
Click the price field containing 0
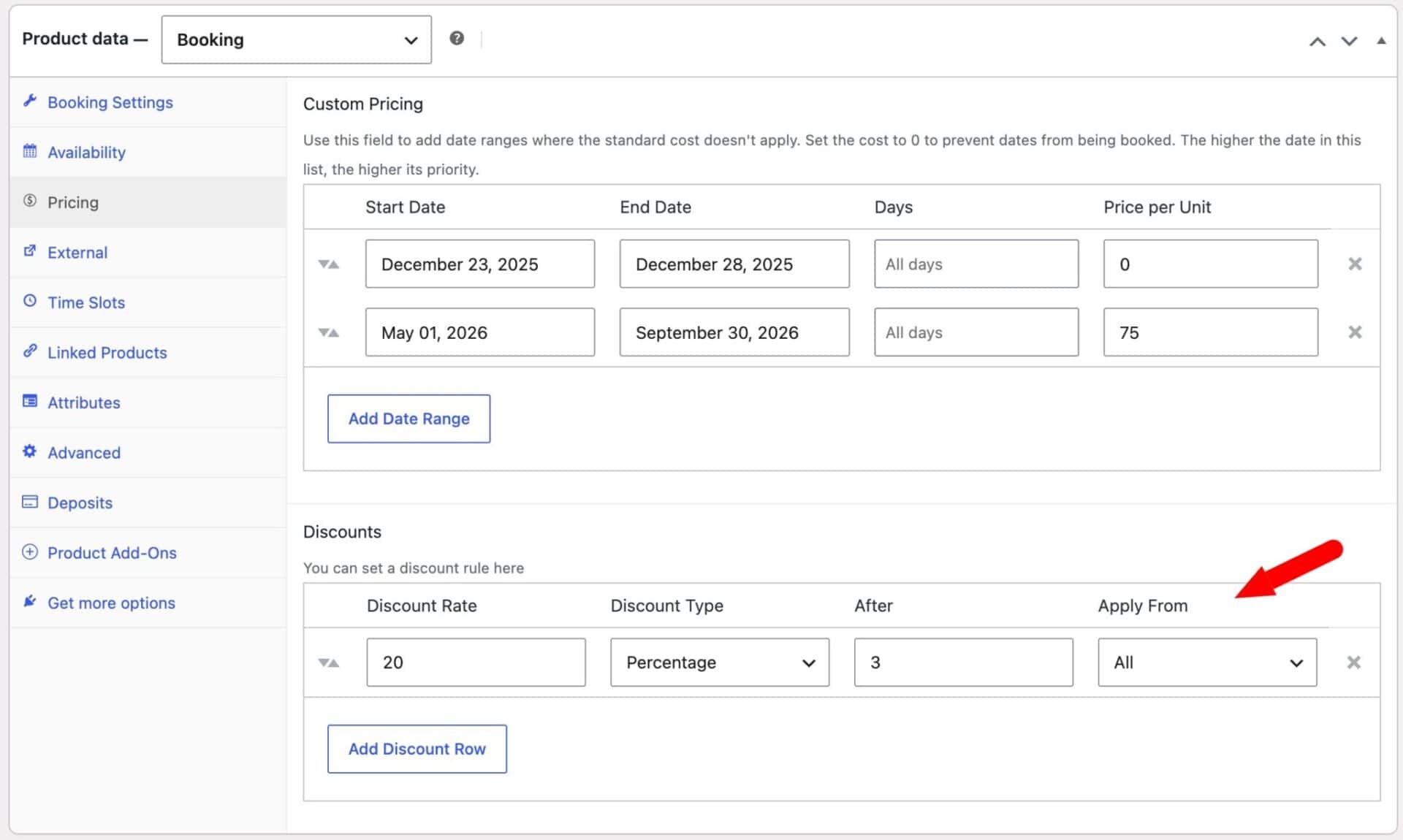[x=1211, y=264]
